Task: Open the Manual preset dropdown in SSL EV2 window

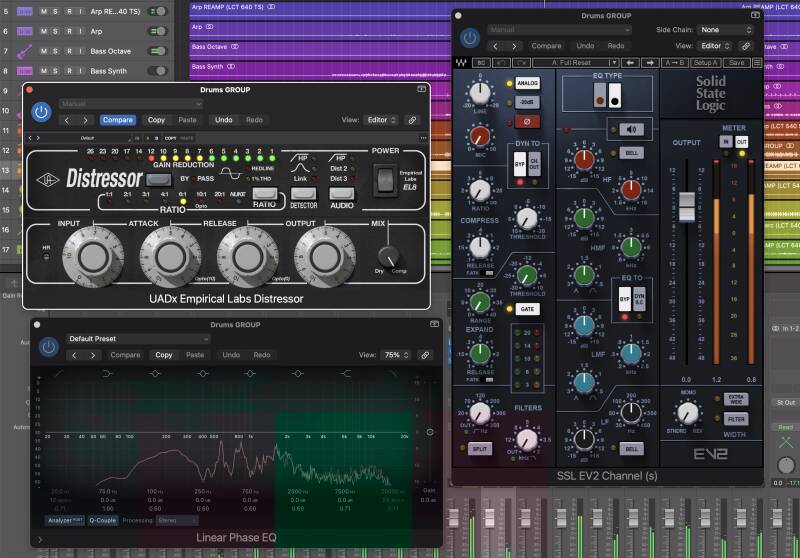Action: tap(559, 30)
